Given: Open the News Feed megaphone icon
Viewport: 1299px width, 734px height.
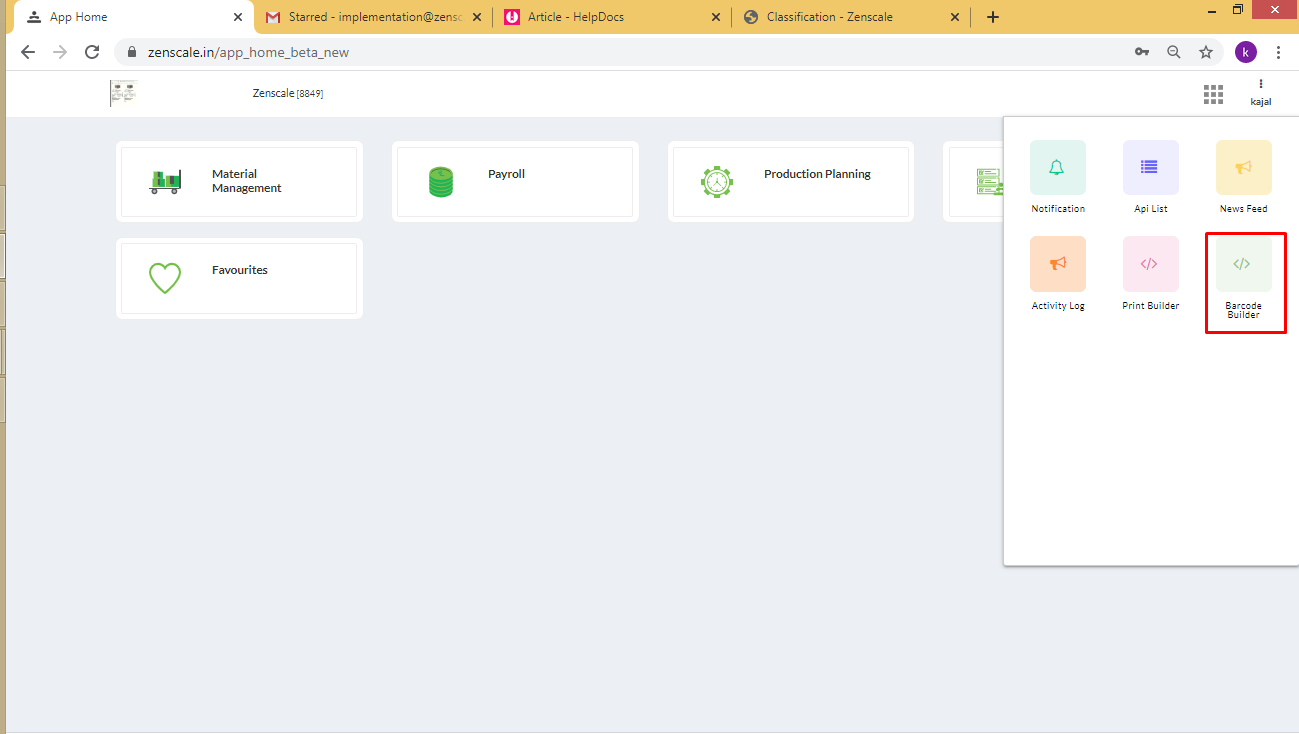Looking at the screenshot, I should [x=1243, y=167].
